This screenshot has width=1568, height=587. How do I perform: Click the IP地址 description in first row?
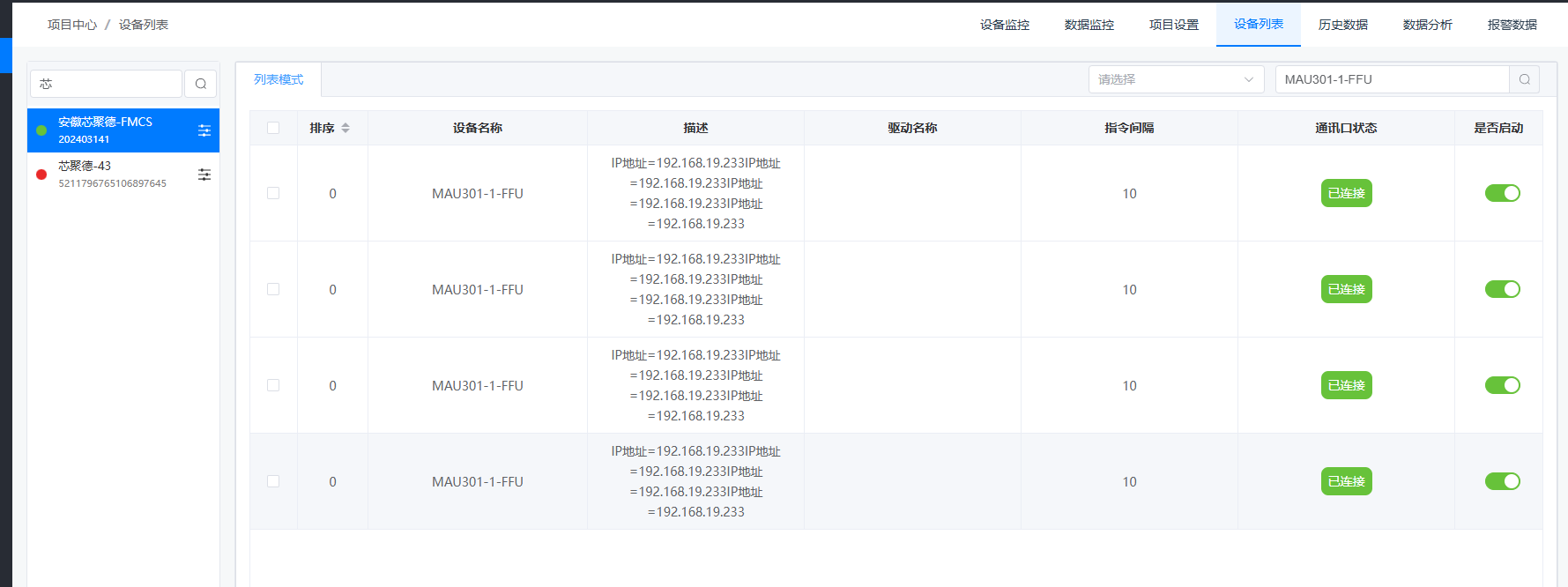[x=695, y=193]
